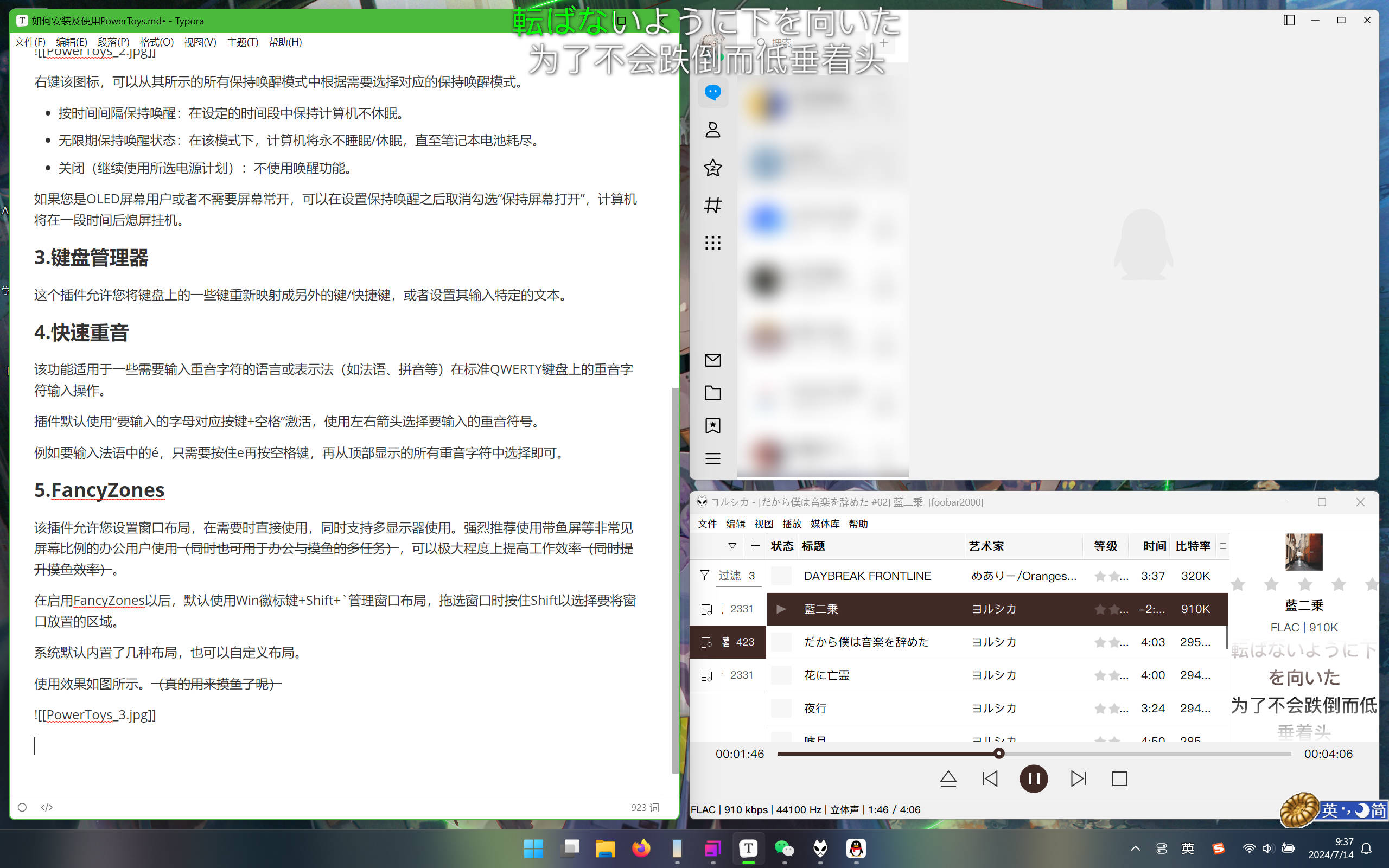Add a new playlist with plus button

755,546
